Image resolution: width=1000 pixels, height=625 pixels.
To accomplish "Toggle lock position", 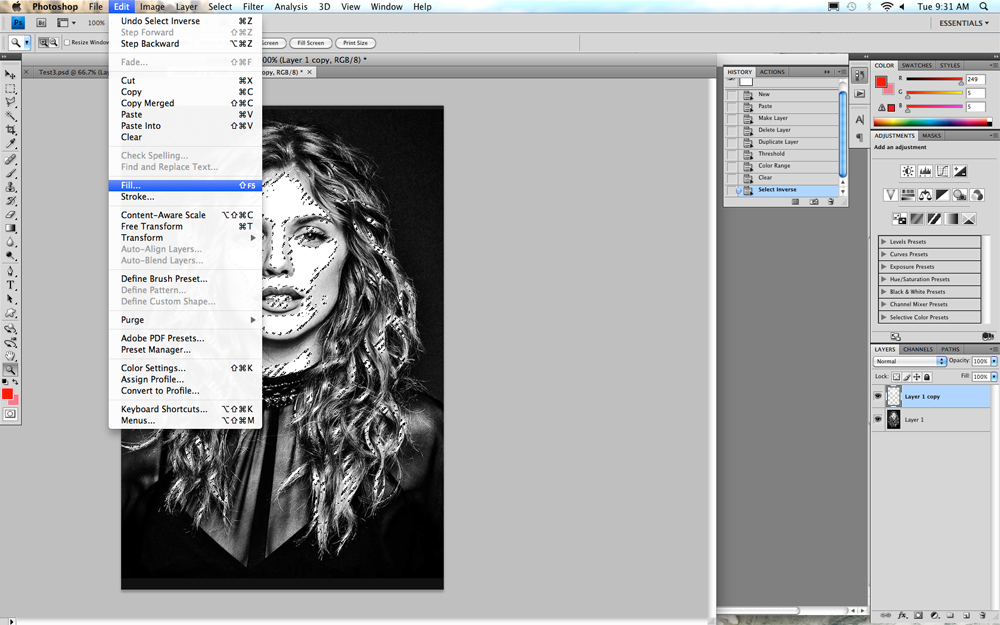I will click(917, 377).
